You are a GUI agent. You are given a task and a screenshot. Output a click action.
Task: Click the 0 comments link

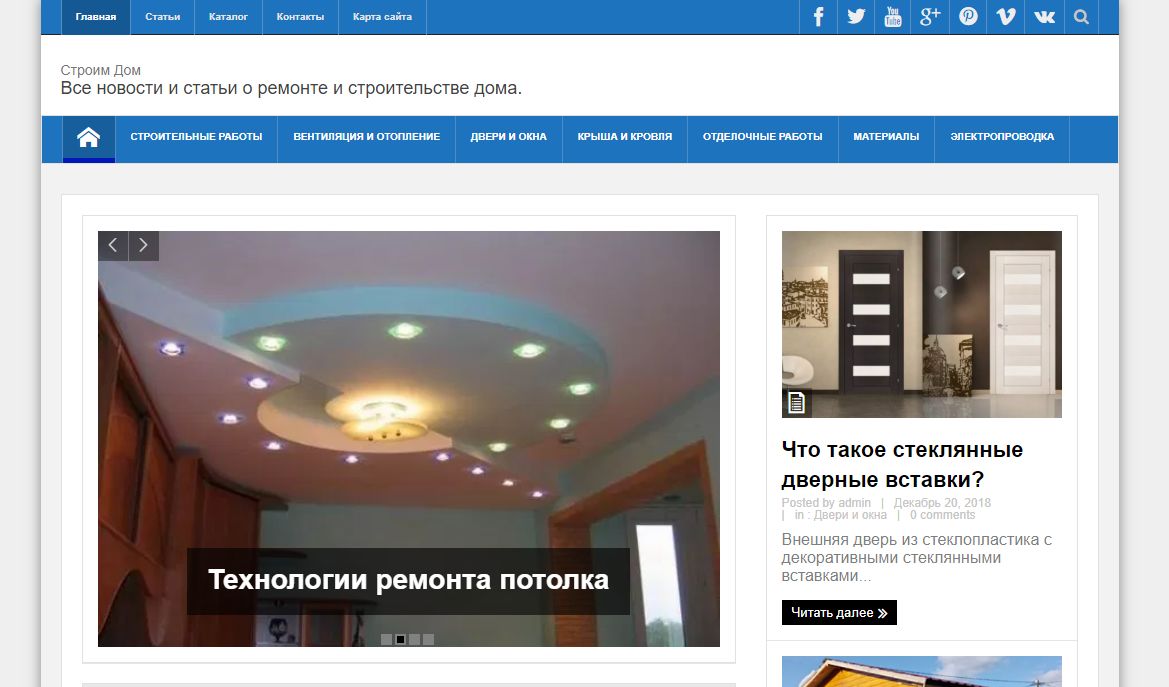(942, 515)
